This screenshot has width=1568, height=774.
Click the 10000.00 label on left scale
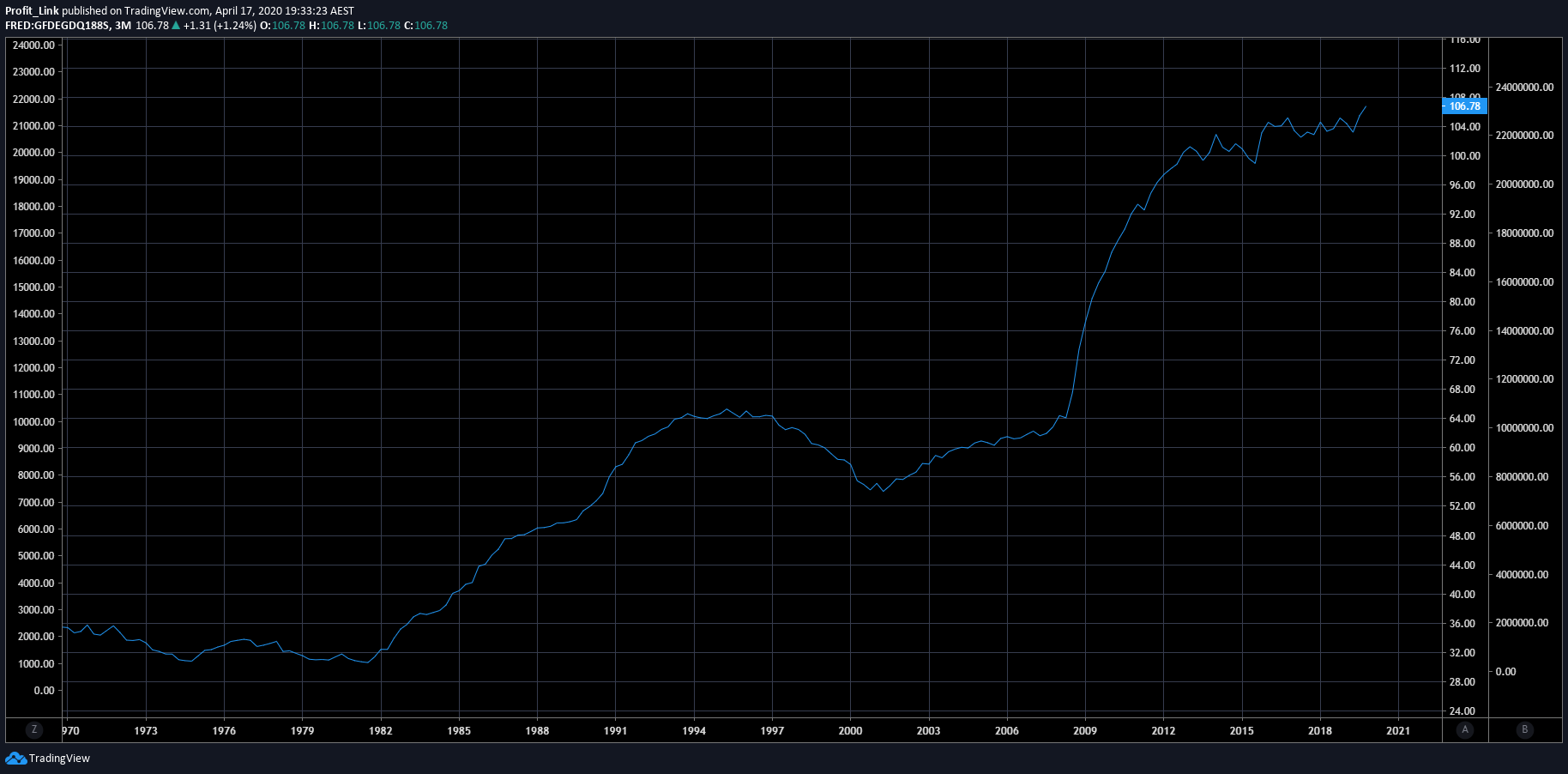click(33, 422)
